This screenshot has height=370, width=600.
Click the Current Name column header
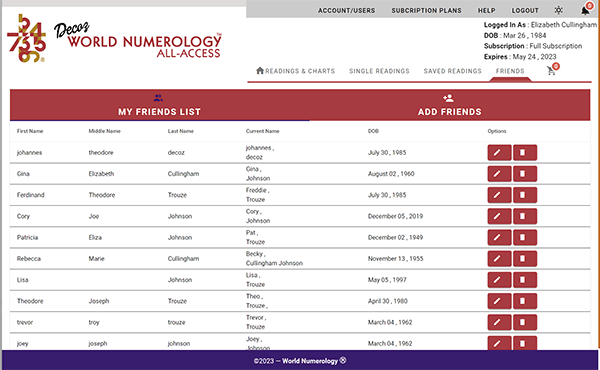262,131
